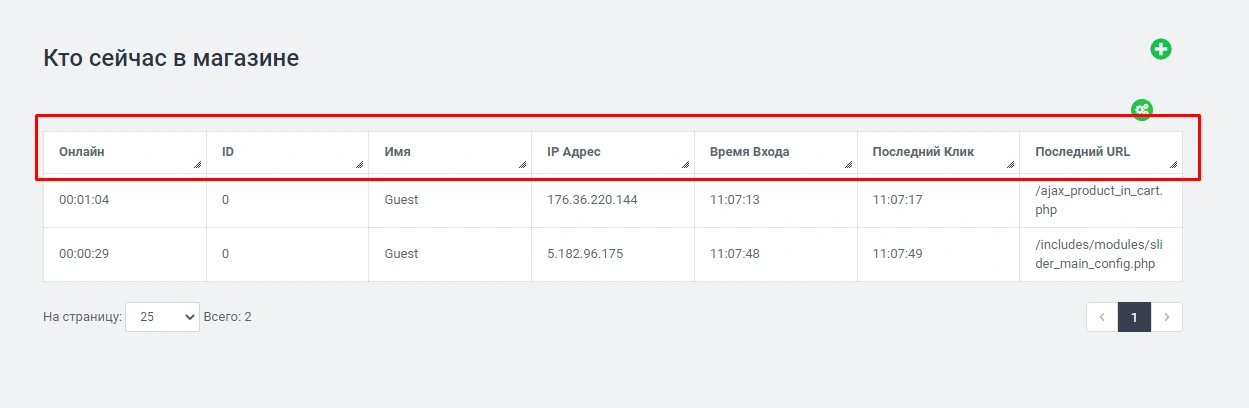The height and width of the screenshot is (408, 1249).
Task: Click resize handle of Последний URL column
Action: 1173,165
